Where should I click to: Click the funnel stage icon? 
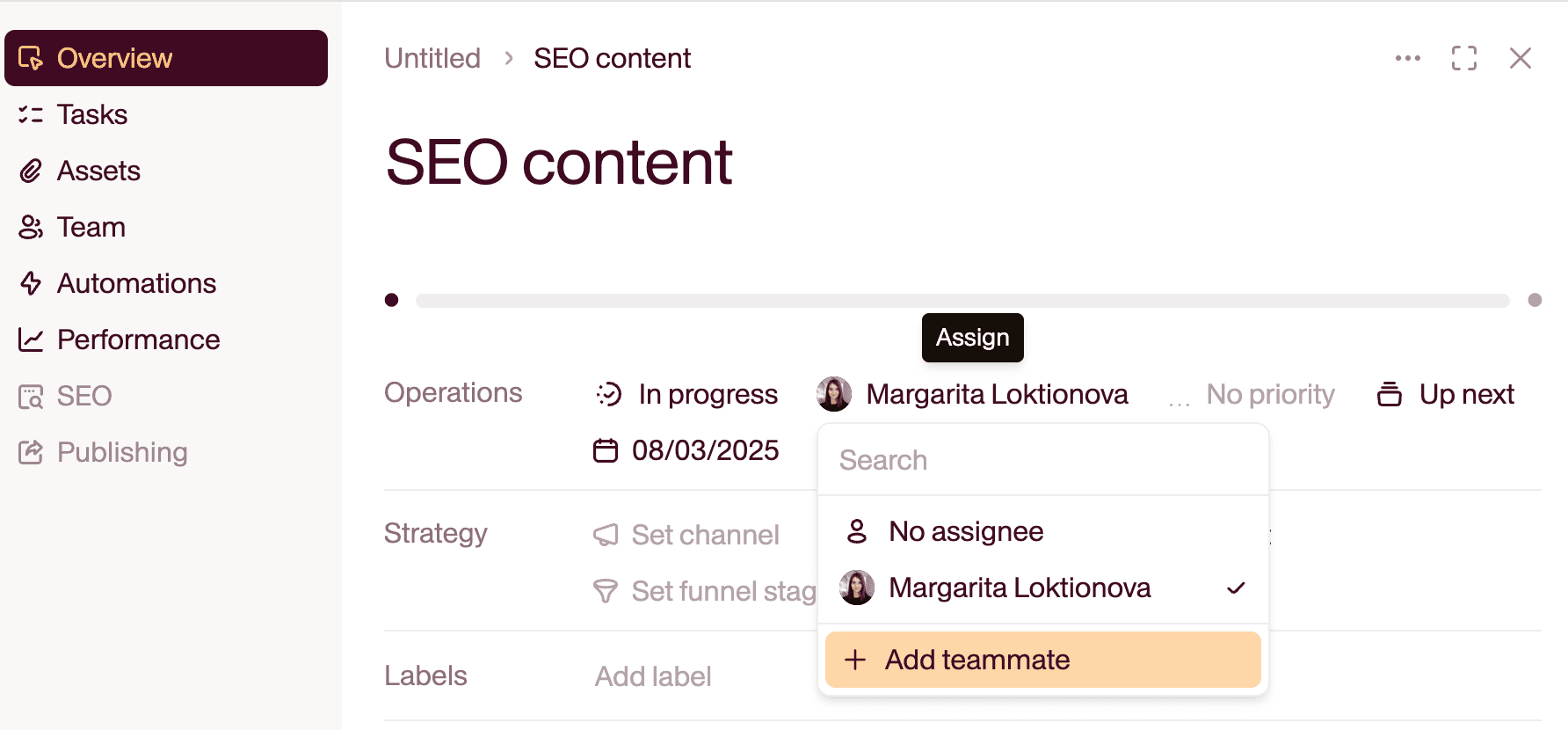coord(606,591)
